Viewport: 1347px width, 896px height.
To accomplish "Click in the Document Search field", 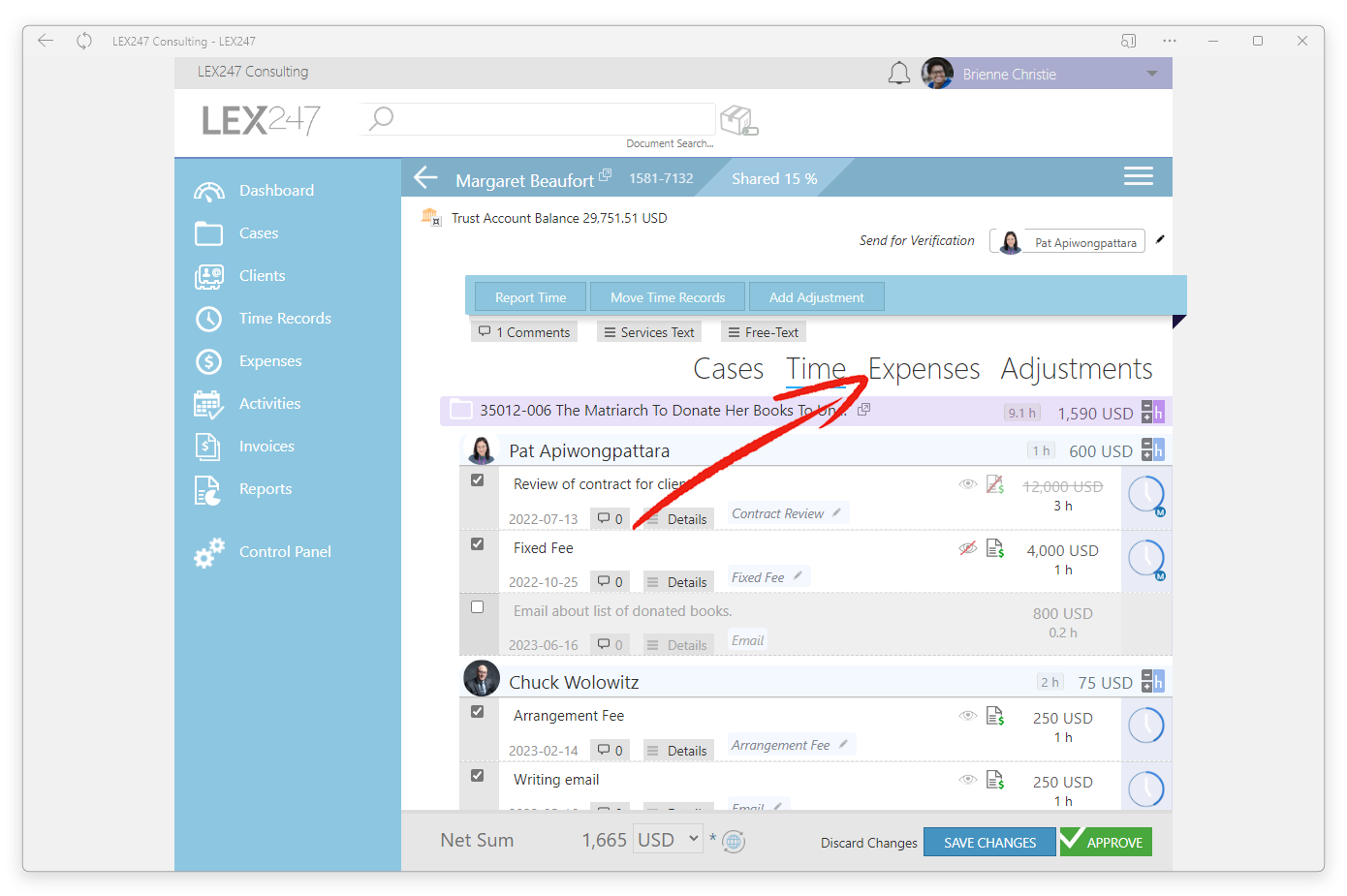I will tap(538, 119).
